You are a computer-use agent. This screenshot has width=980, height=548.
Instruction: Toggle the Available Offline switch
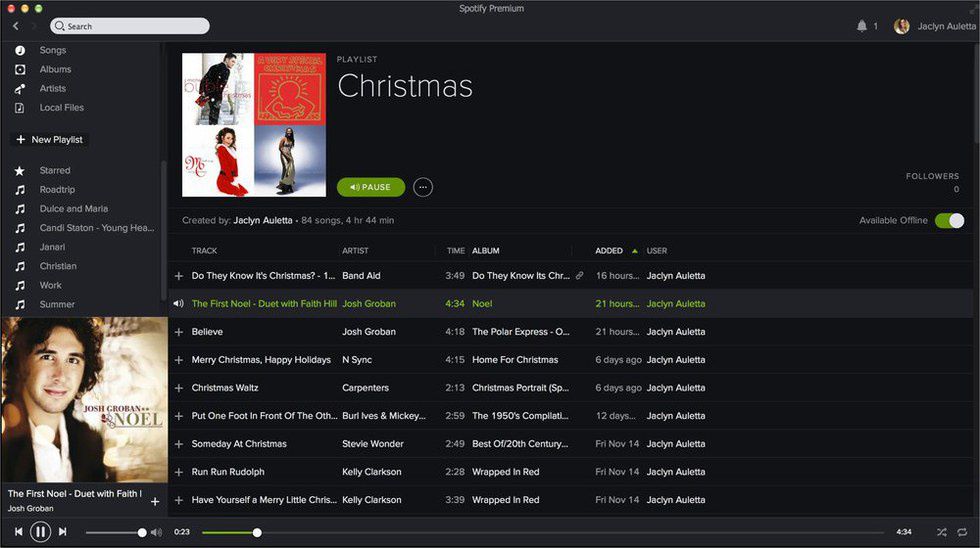[949, 220]
